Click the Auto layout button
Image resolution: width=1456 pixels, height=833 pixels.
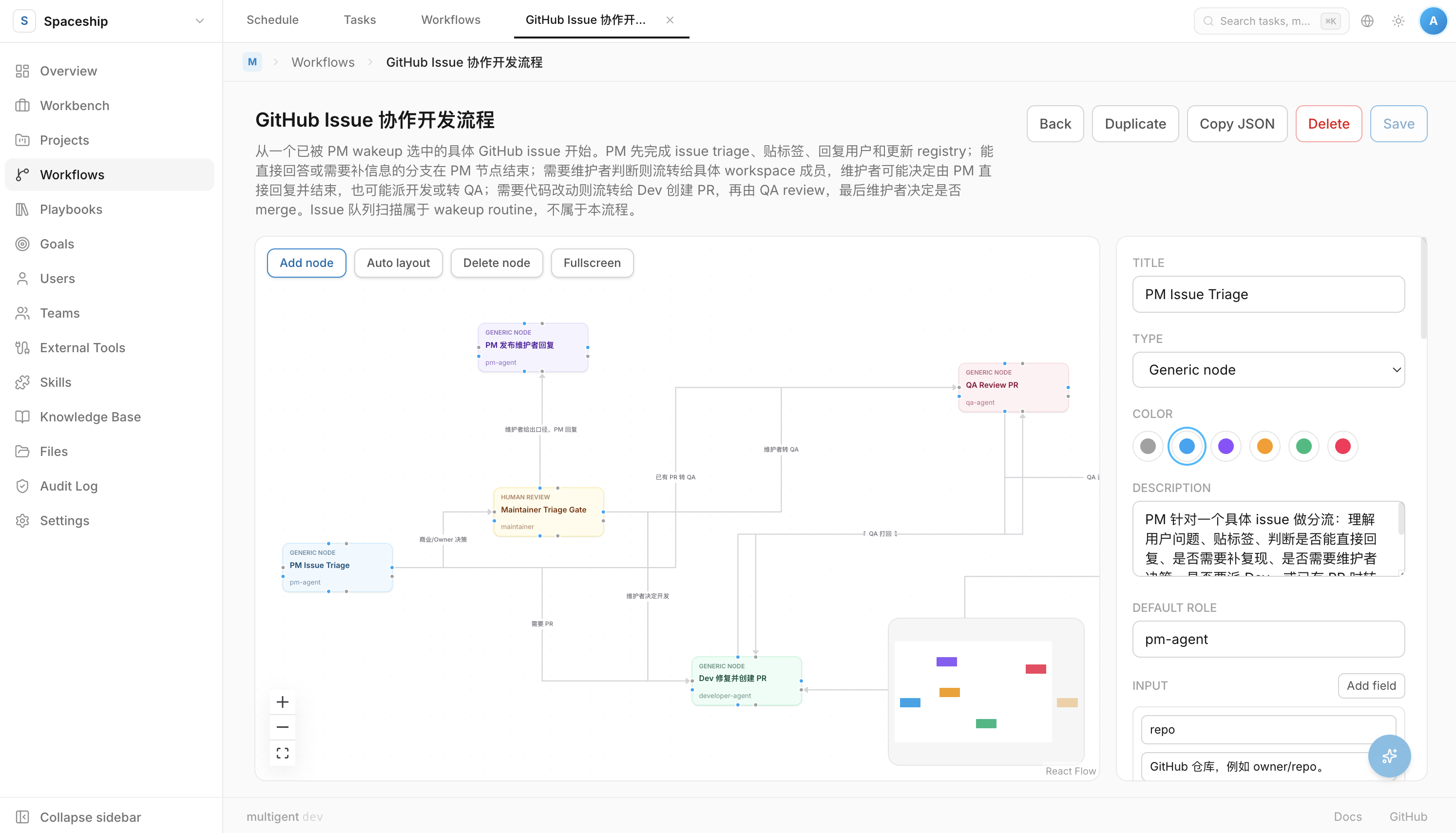point(398,263)
